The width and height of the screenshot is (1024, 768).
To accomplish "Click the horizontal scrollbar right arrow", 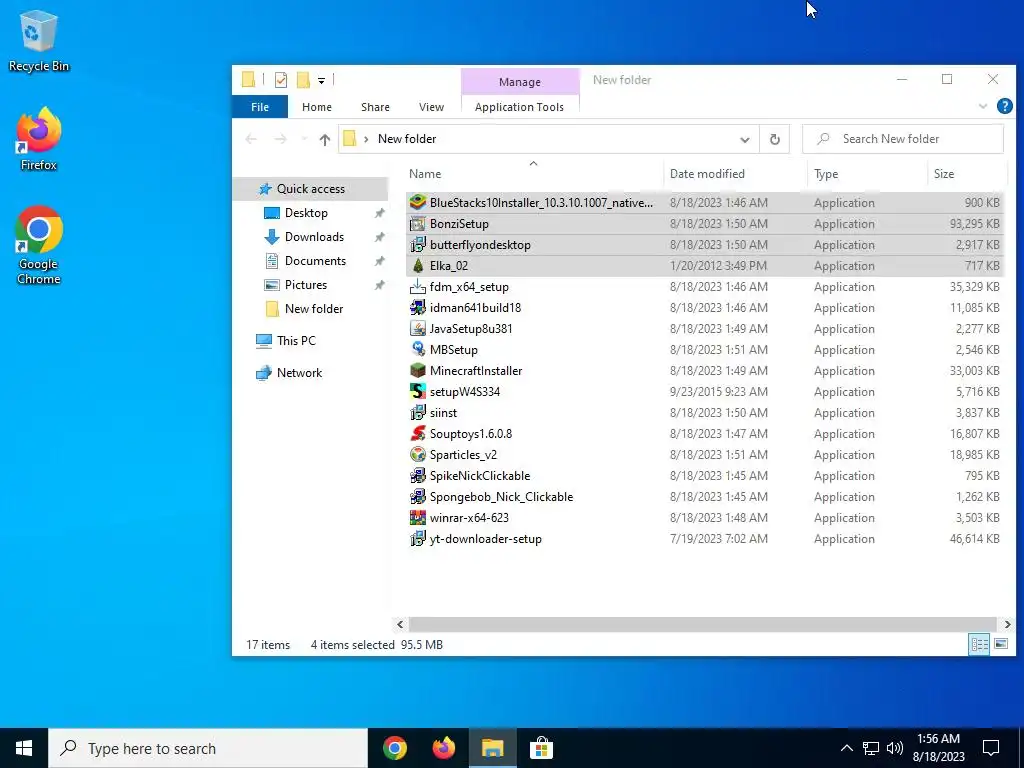I will [x=1007, y=624].
